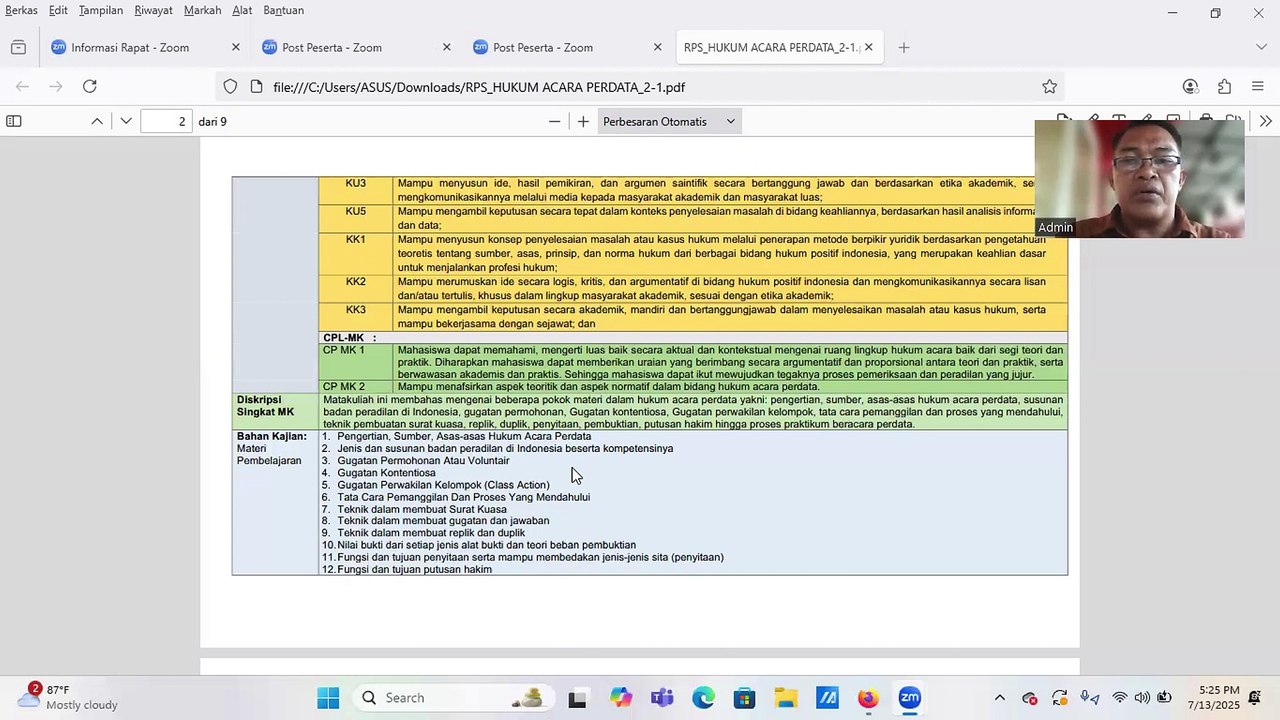Open the extensions puzzle icon

tap(1224, 87)
